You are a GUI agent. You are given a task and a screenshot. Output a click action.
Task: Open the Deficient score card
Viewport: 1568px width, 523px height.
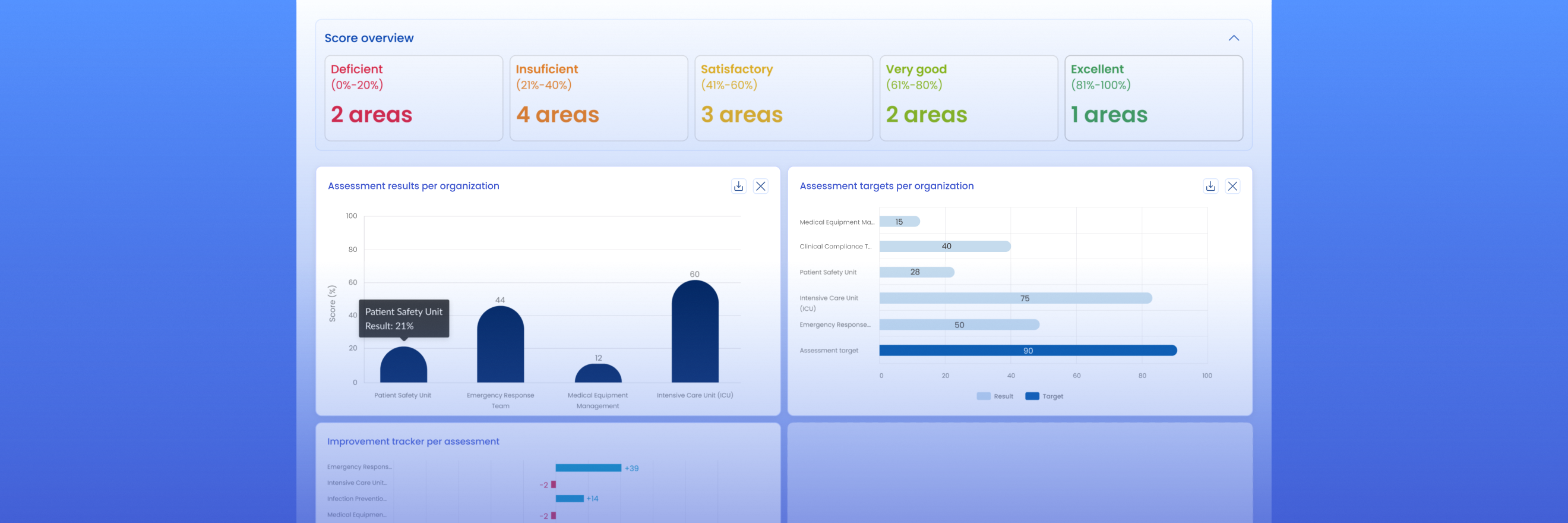[x=413, y=98]
